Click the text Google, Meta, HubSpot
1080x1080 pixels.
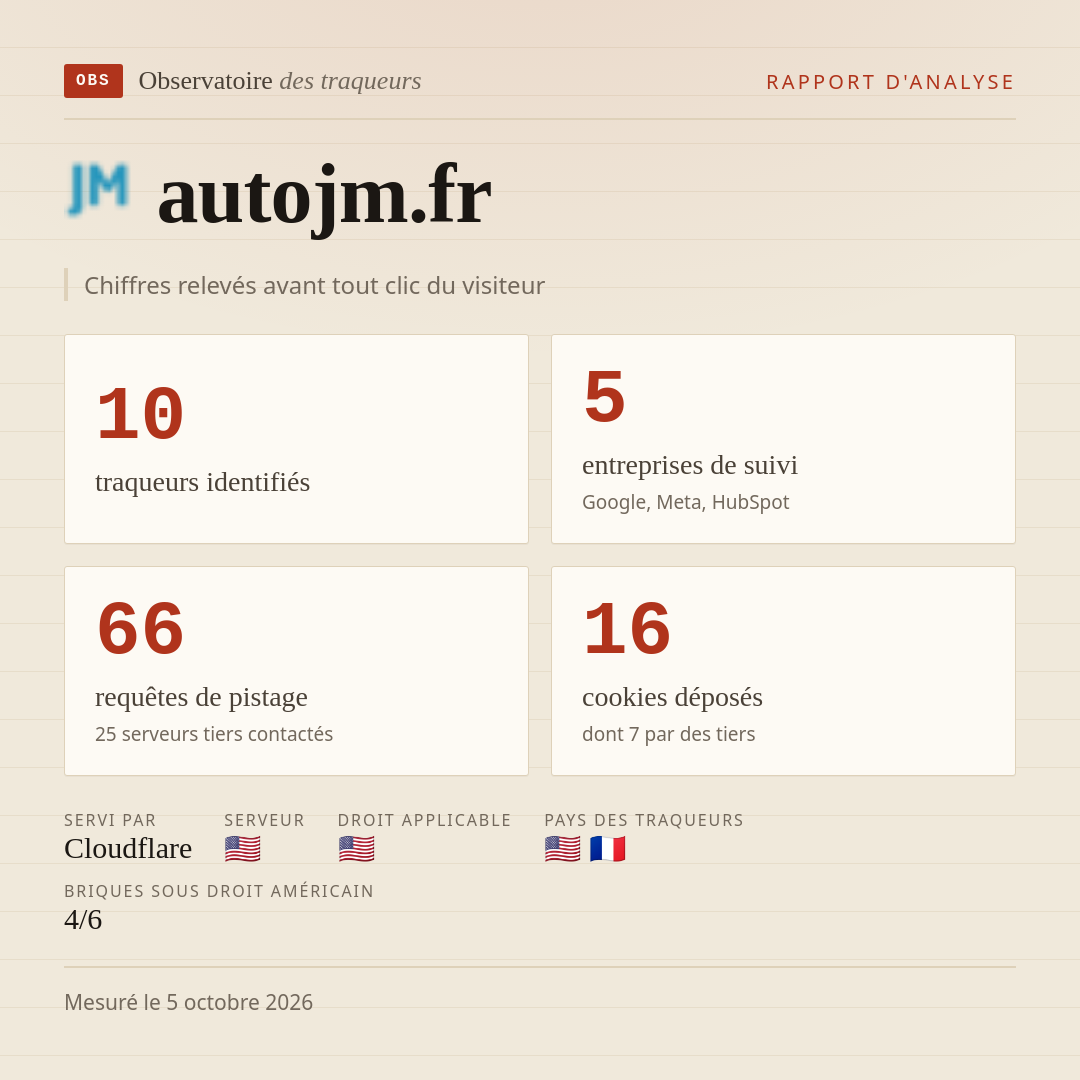(685, 502)
